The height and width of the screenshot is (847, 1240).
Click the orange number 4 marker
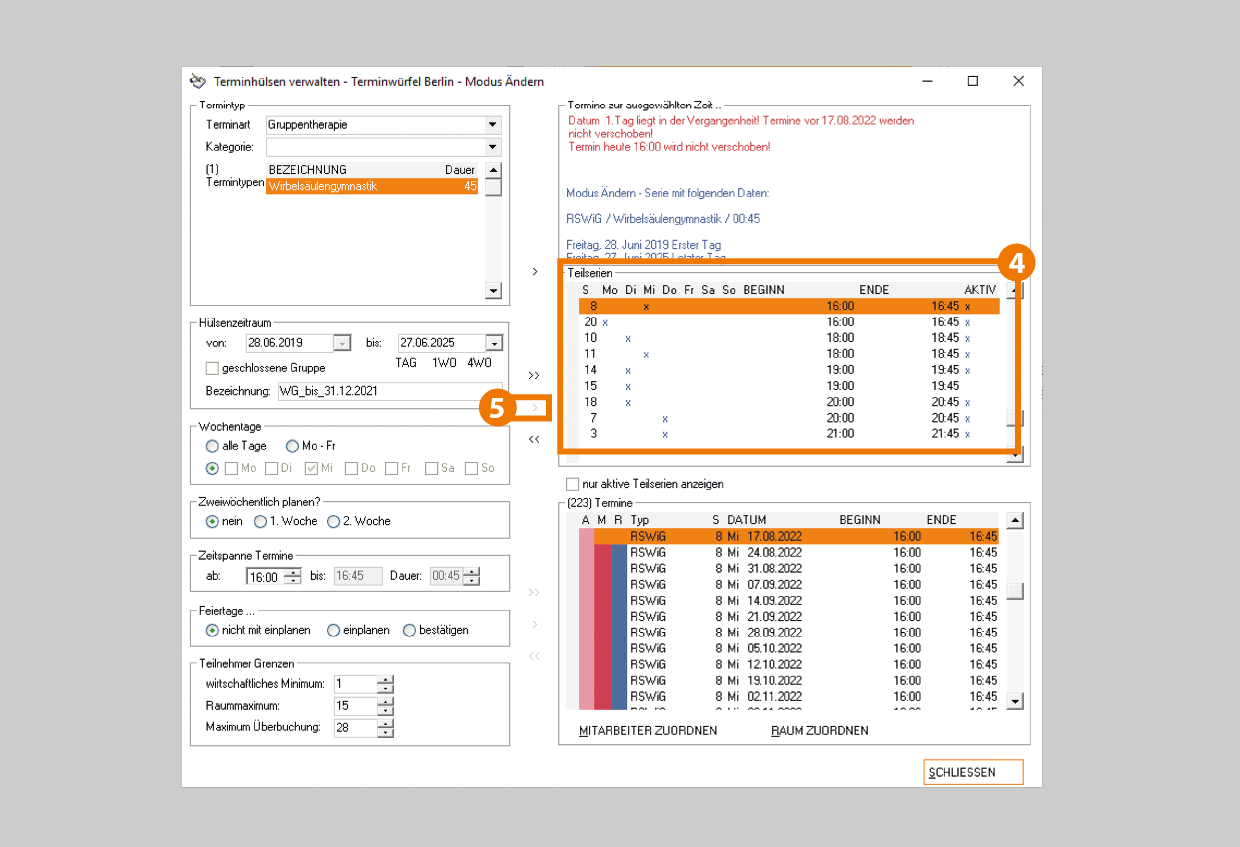[1015, 263]
